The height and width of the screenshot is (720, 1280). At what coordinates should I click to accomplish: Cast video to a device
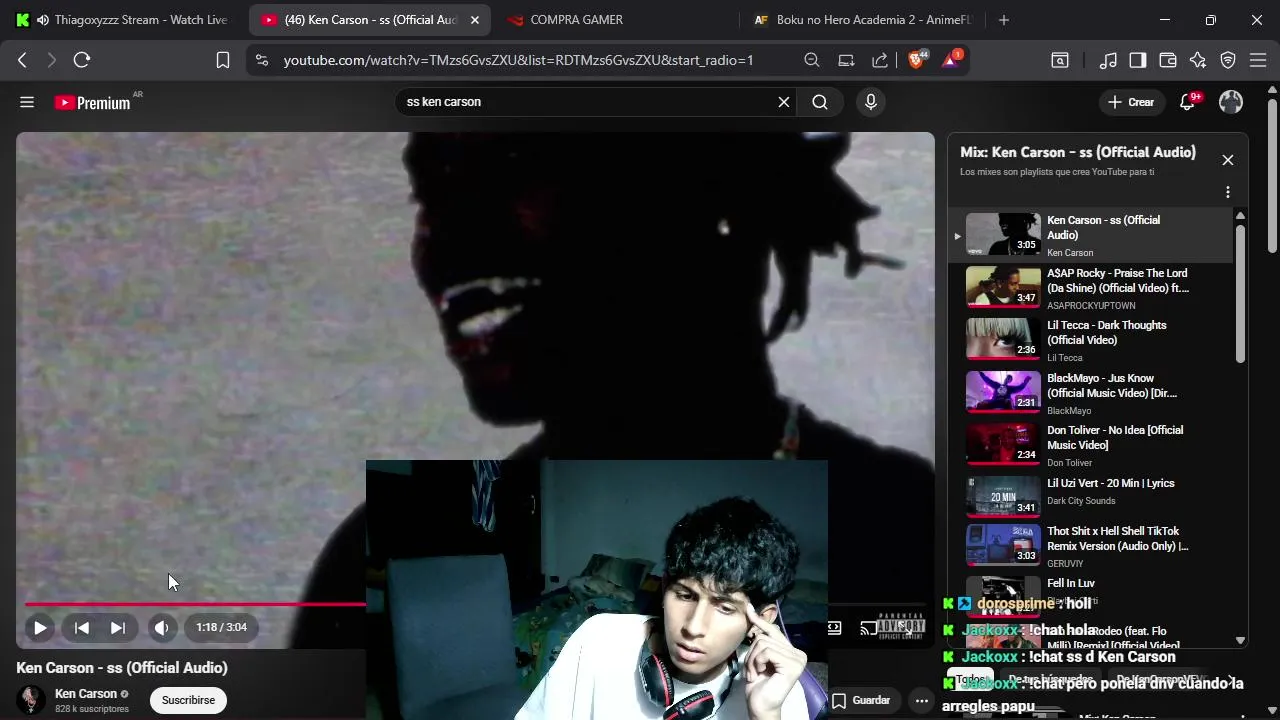click(x=869, y=628)
